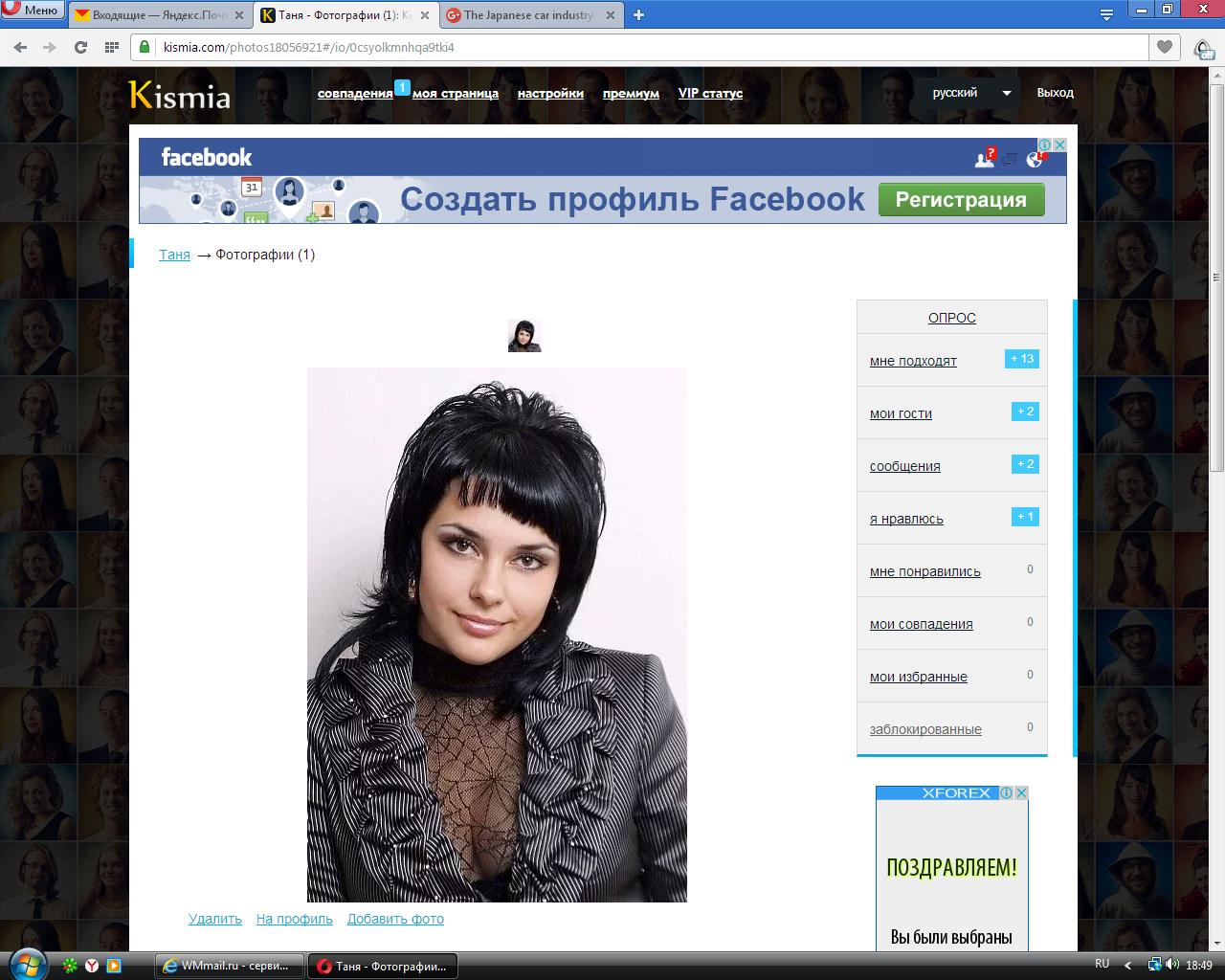Click the Facebook ad friend requests icon

pos(984,159)
